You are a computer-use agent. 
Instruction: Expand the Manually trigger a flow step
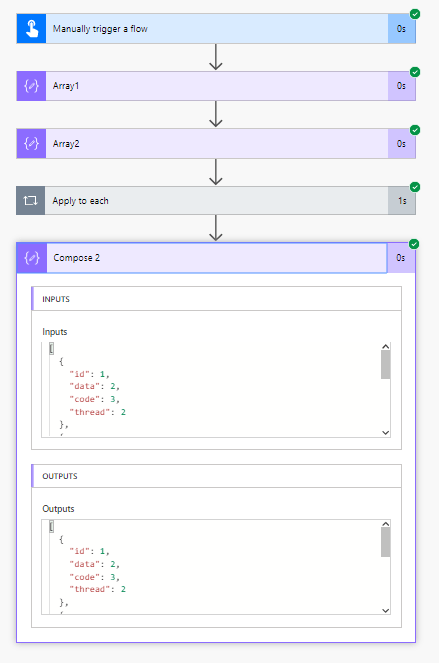point(217,29)
